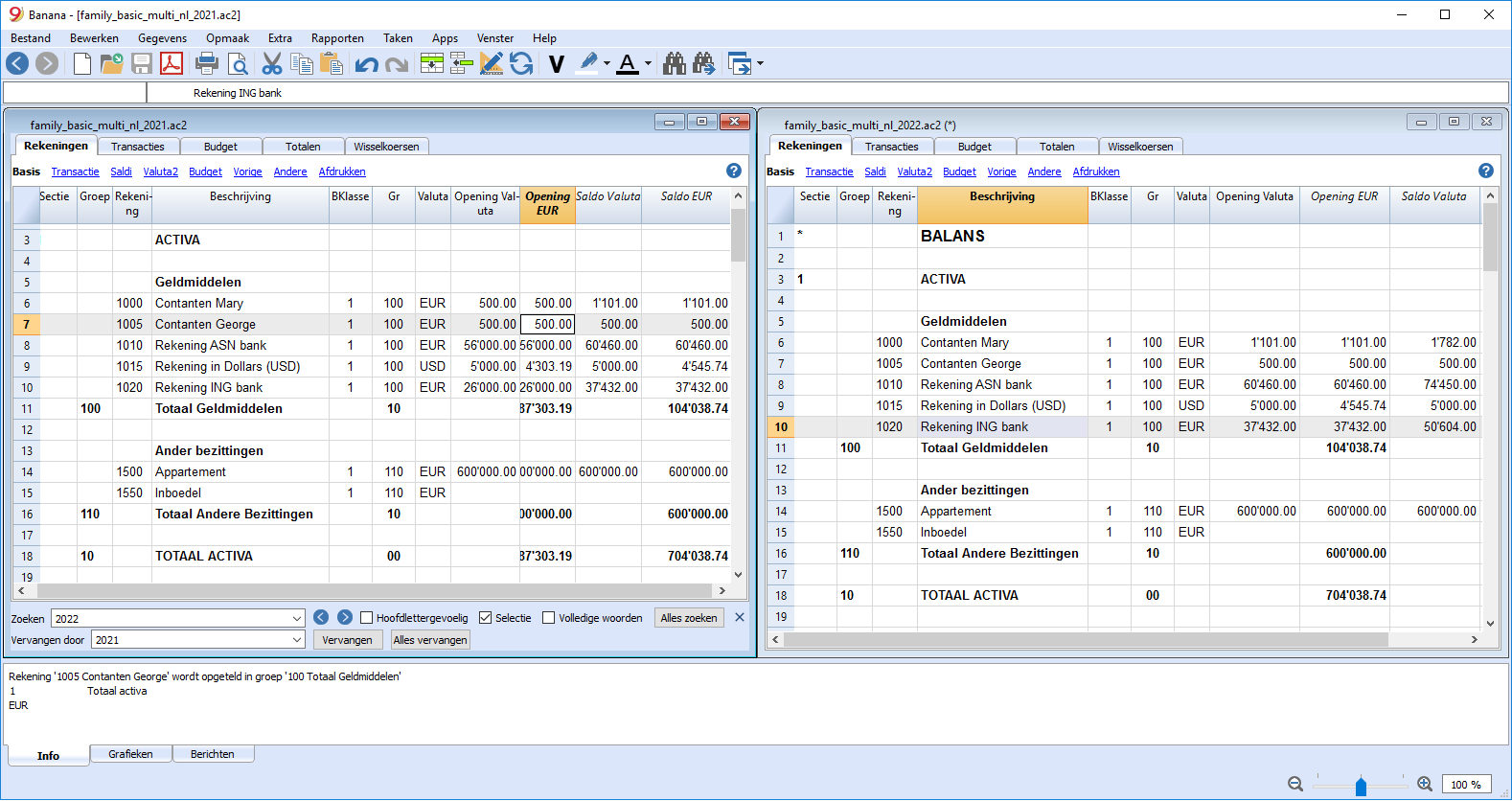Open the Vervangen door combo box dropdown
This screenshot has width=1512, height=801.
click(x=297, y=640)
